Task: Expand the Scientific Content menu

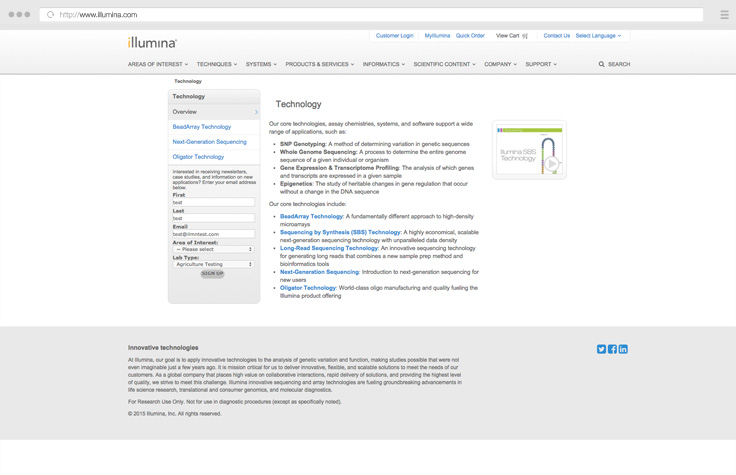Action: [444, 64]
